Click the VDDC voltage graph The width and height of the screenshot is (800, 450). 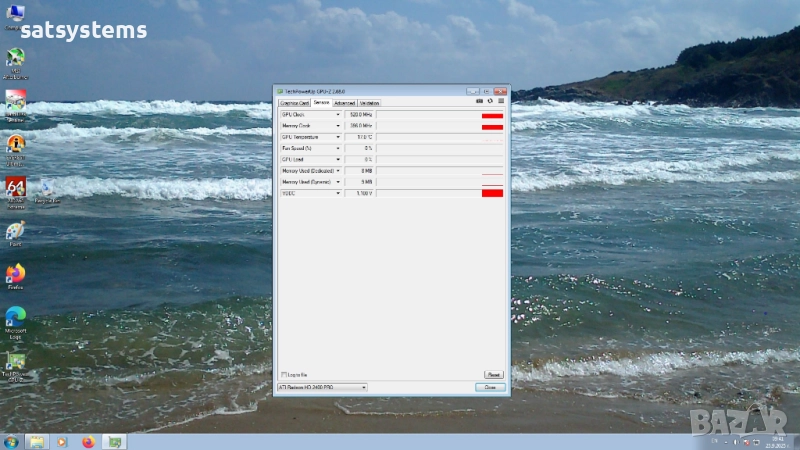click(440, 193)
